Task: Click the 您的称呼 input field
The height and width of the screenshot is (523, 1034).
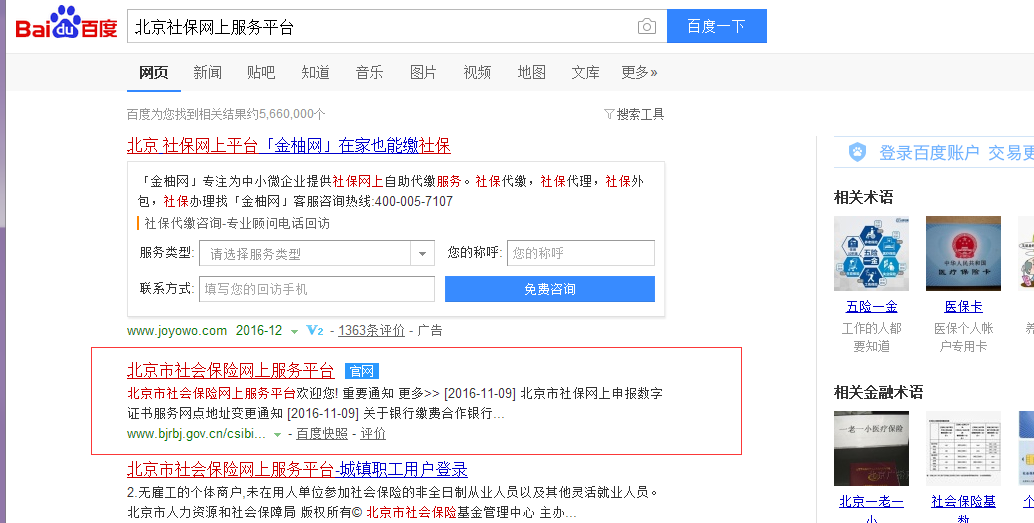Action: point(581,253)
